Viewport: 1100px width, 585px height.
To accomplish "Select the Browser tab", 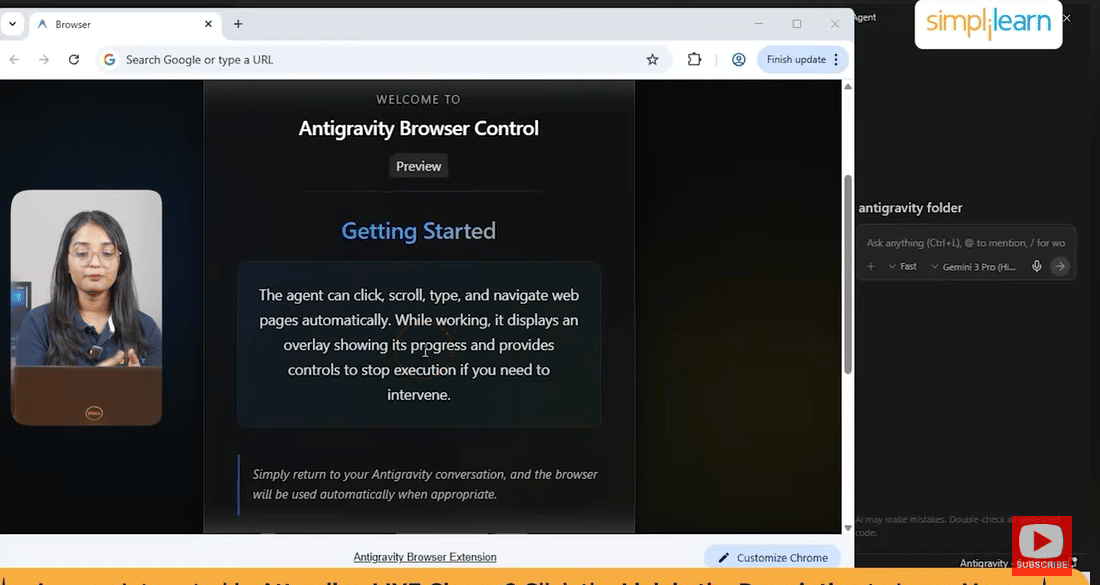I will 120,23.
